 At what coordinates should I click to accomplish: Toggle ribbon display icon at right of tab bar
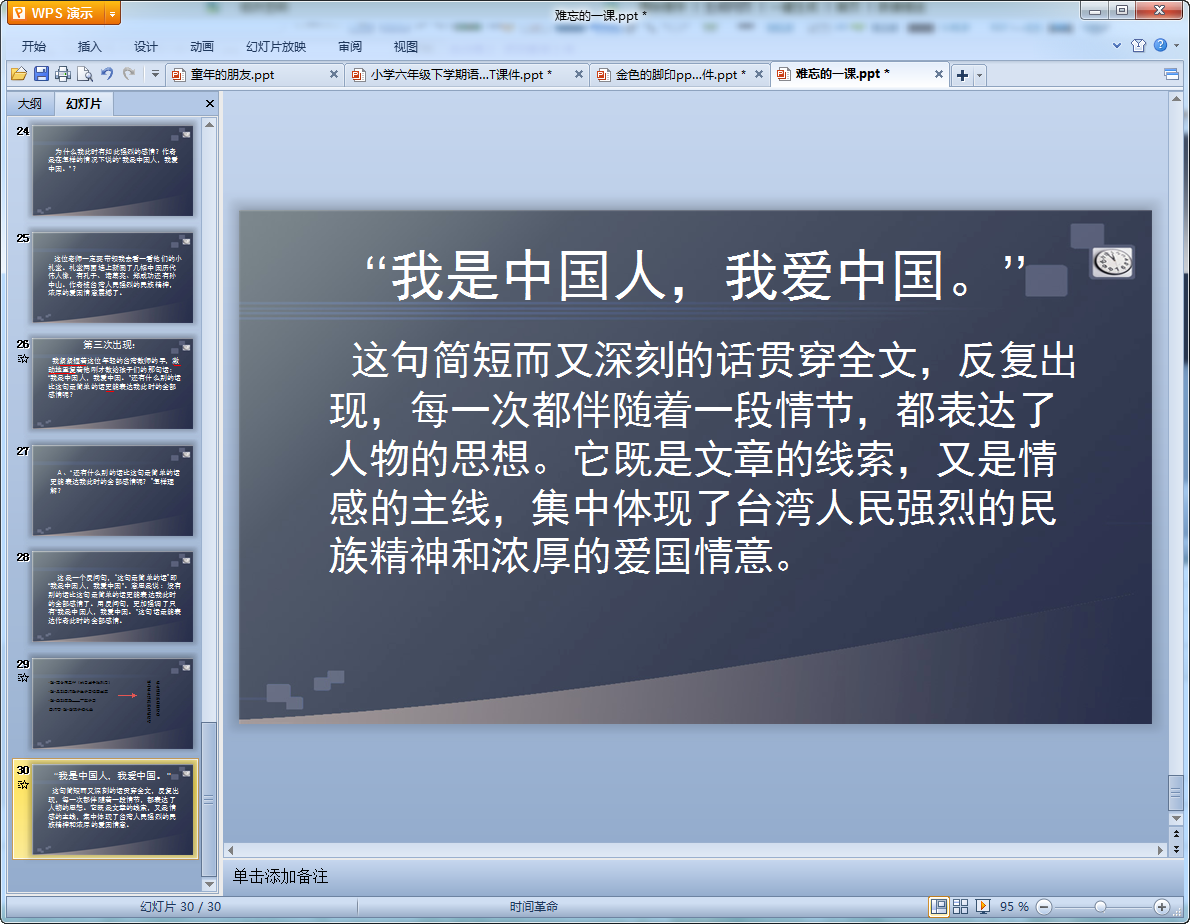[1171, 74]
